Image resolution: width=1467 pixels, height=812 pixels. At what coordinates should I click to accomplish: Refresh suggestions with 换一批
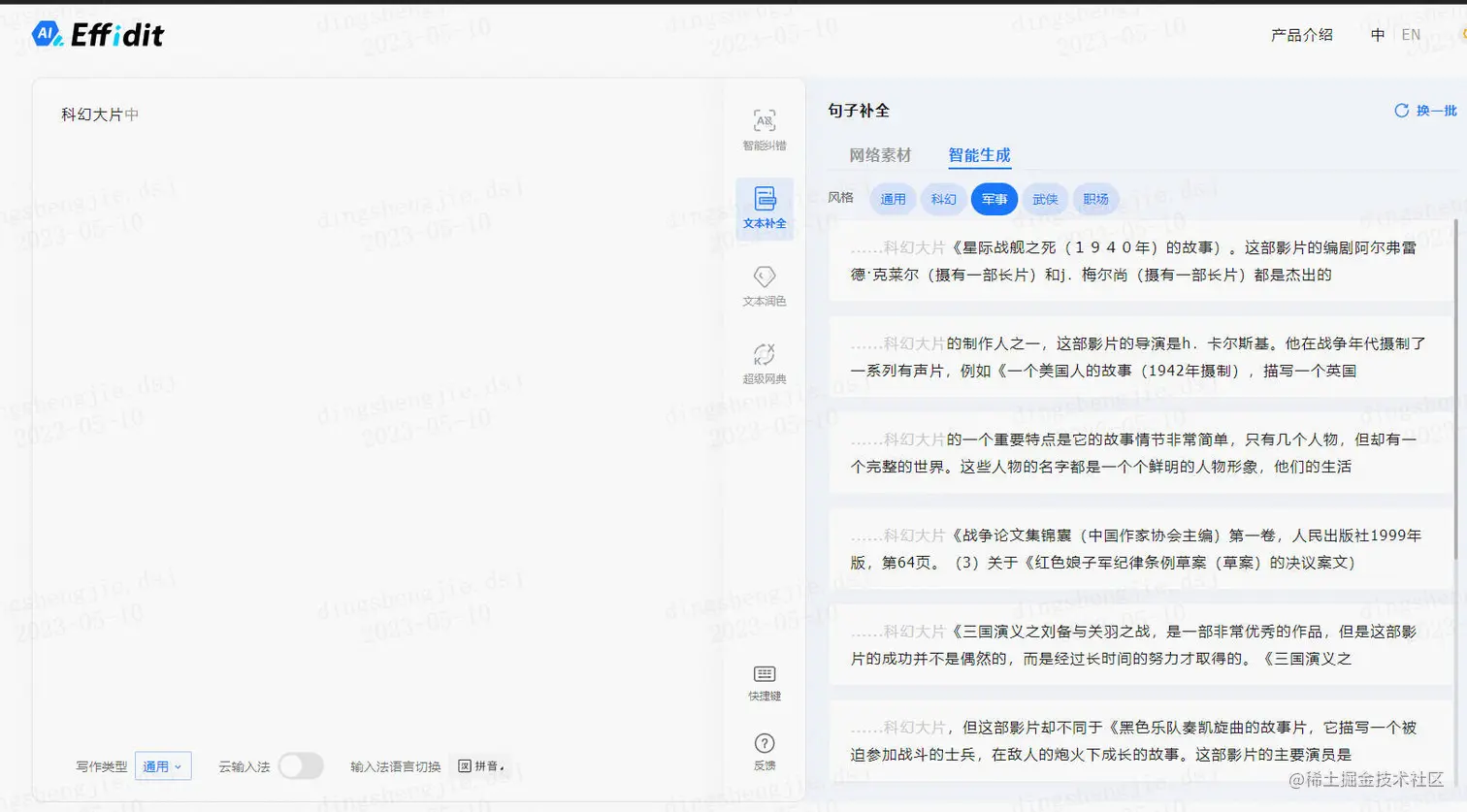pyautogui.click(x=1425, y=111)
